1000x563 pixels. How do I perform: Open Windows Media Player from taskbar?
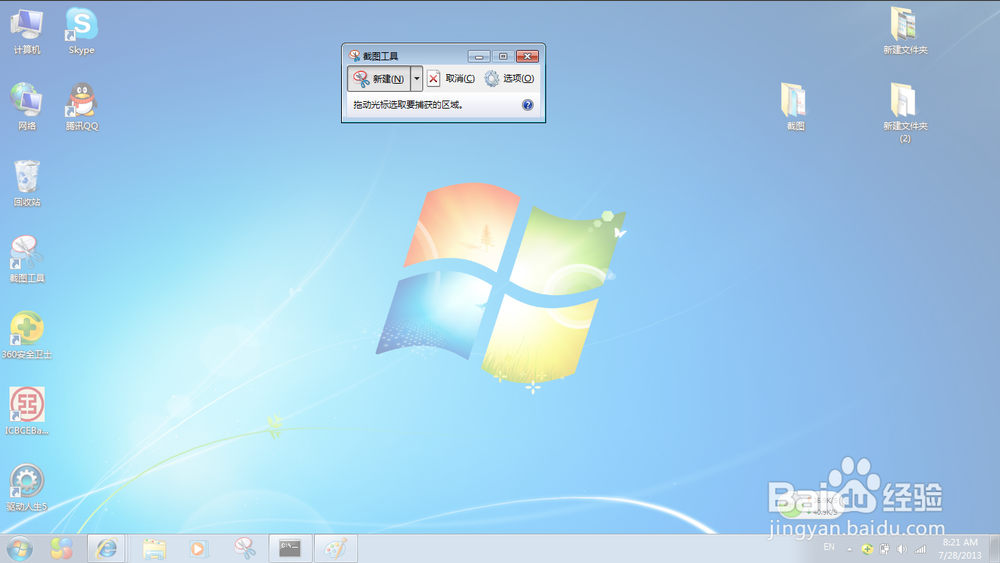[x=198, y=549]
